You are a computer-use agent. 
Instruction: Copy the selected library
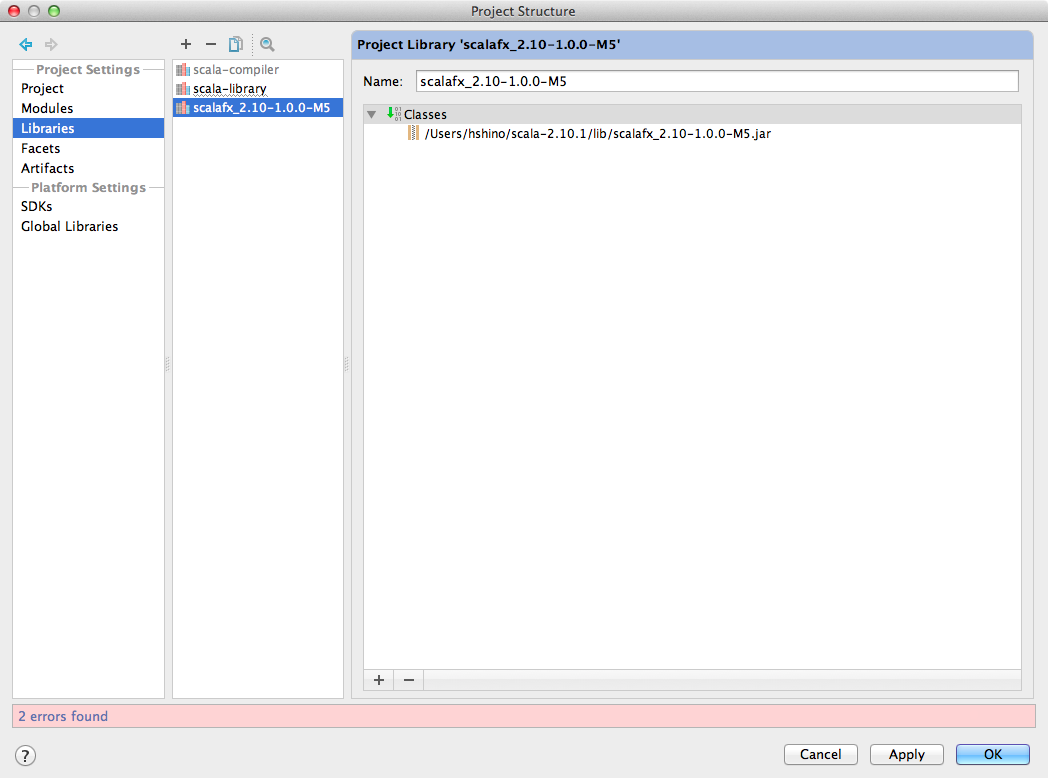(x=235, y=44)
